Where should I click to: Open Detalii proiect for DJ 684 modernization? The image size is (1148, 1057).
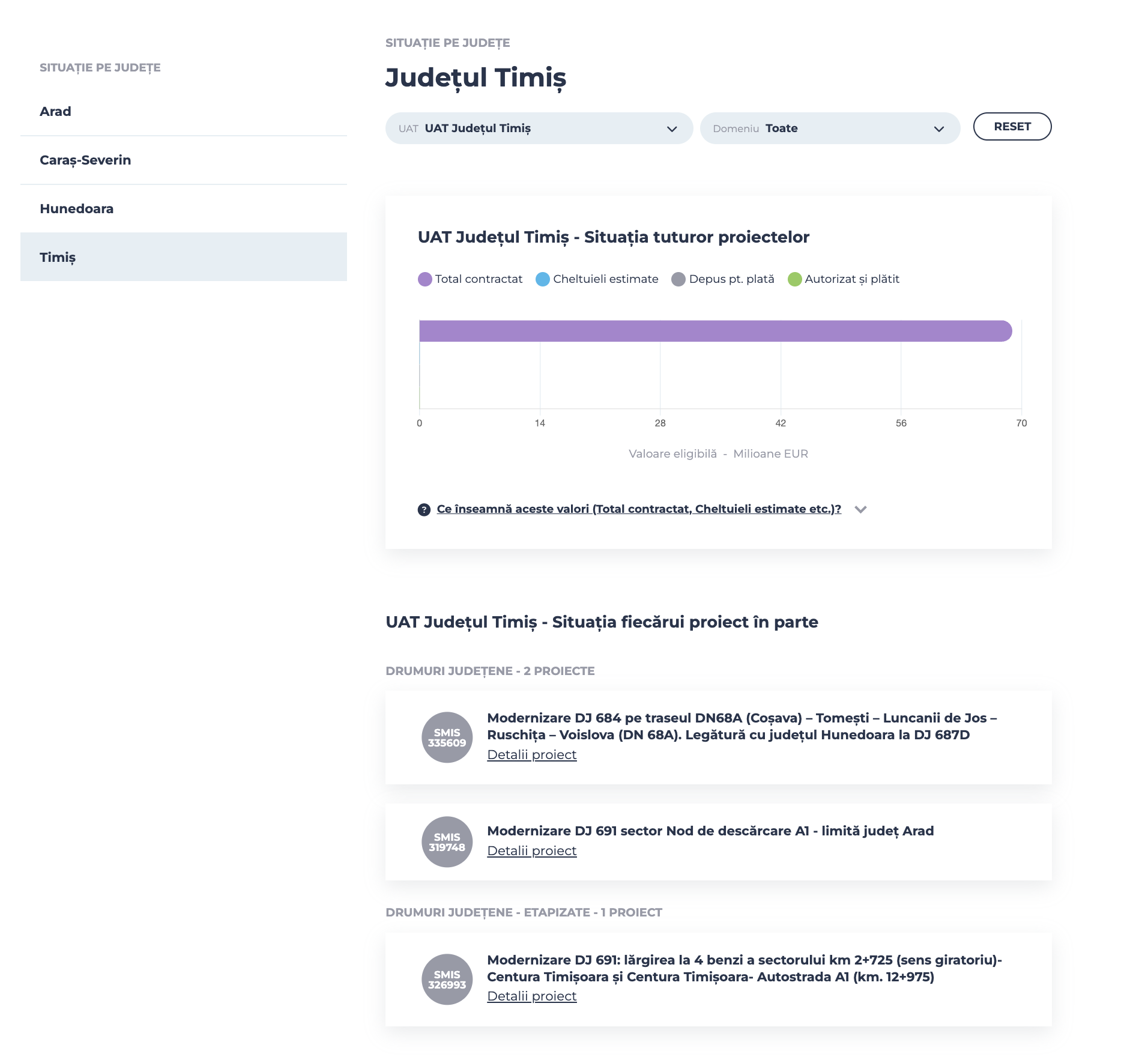tap(531, 755)
